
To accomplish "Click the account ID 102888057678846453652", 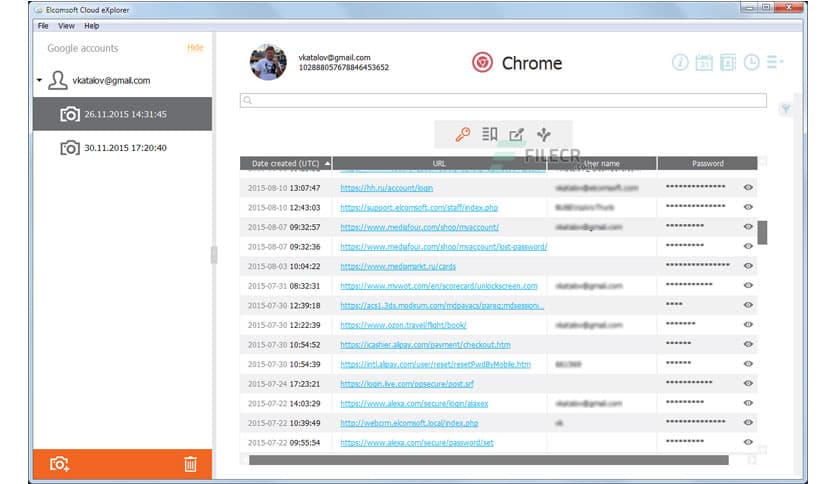I will (x=344, y=68).
